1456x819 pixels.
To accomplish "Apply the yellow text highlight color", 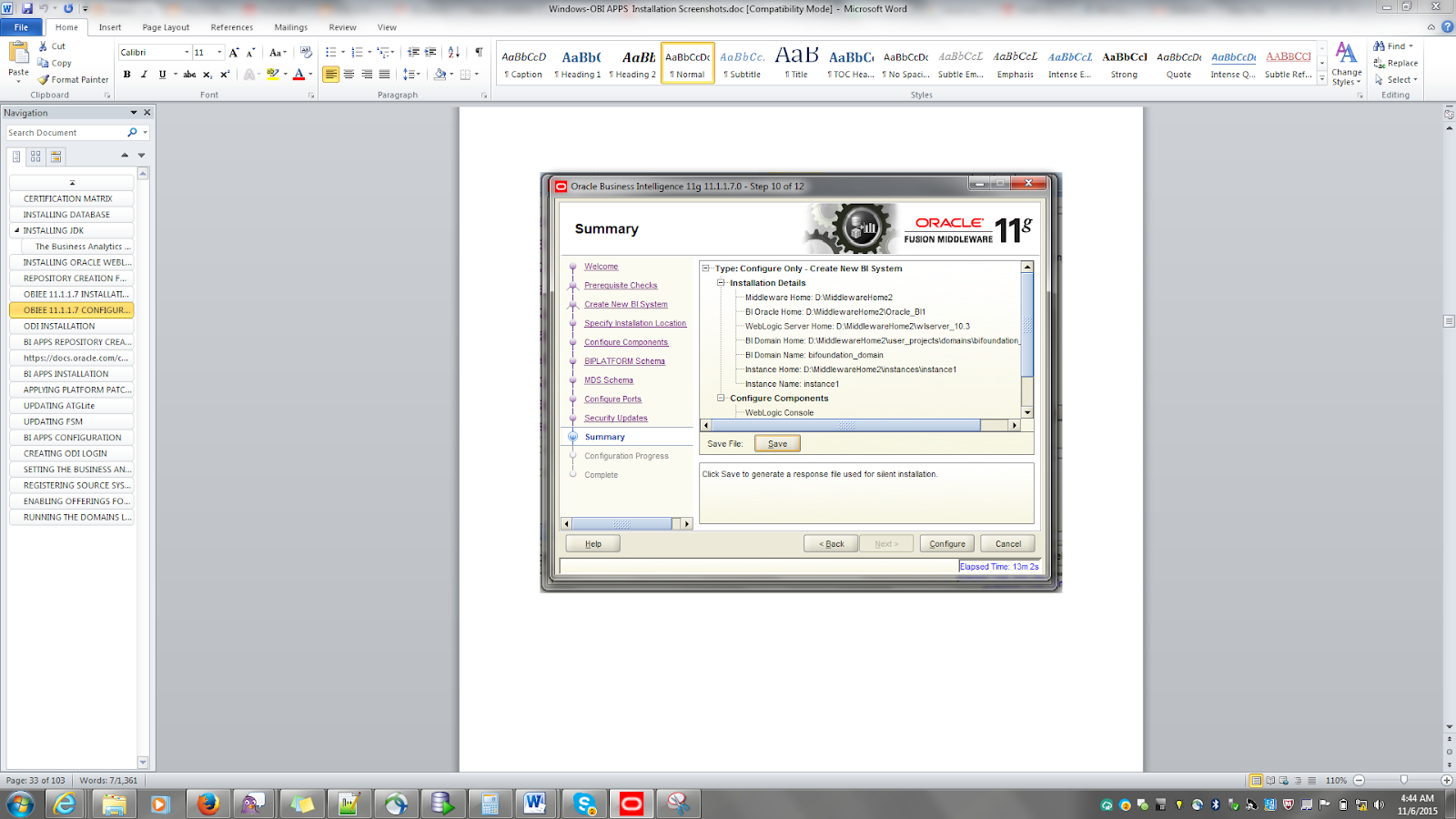I will point(272,75).
